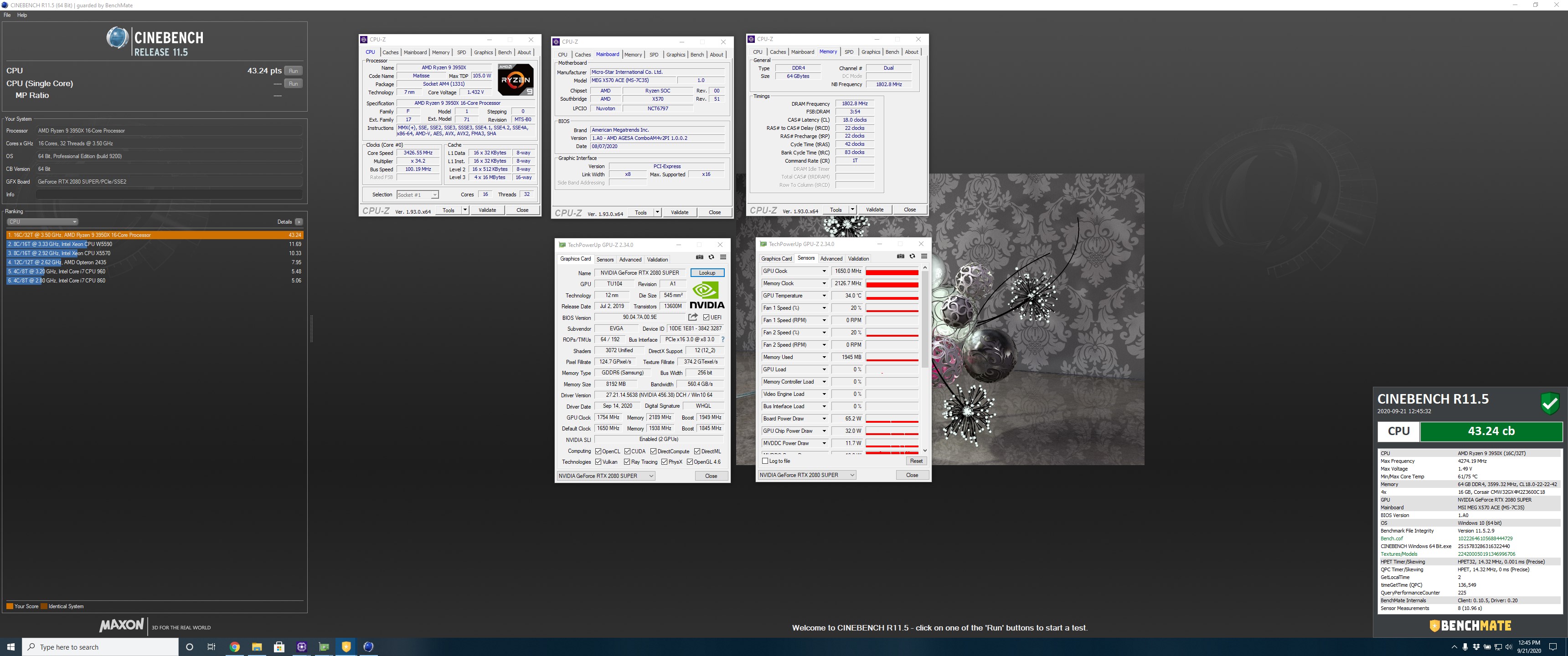Image resolution: width=1568 pixels, height=656 pixels.
Task: Switch to GPU-Z via taskbar icon
Action: click(324, 647)
